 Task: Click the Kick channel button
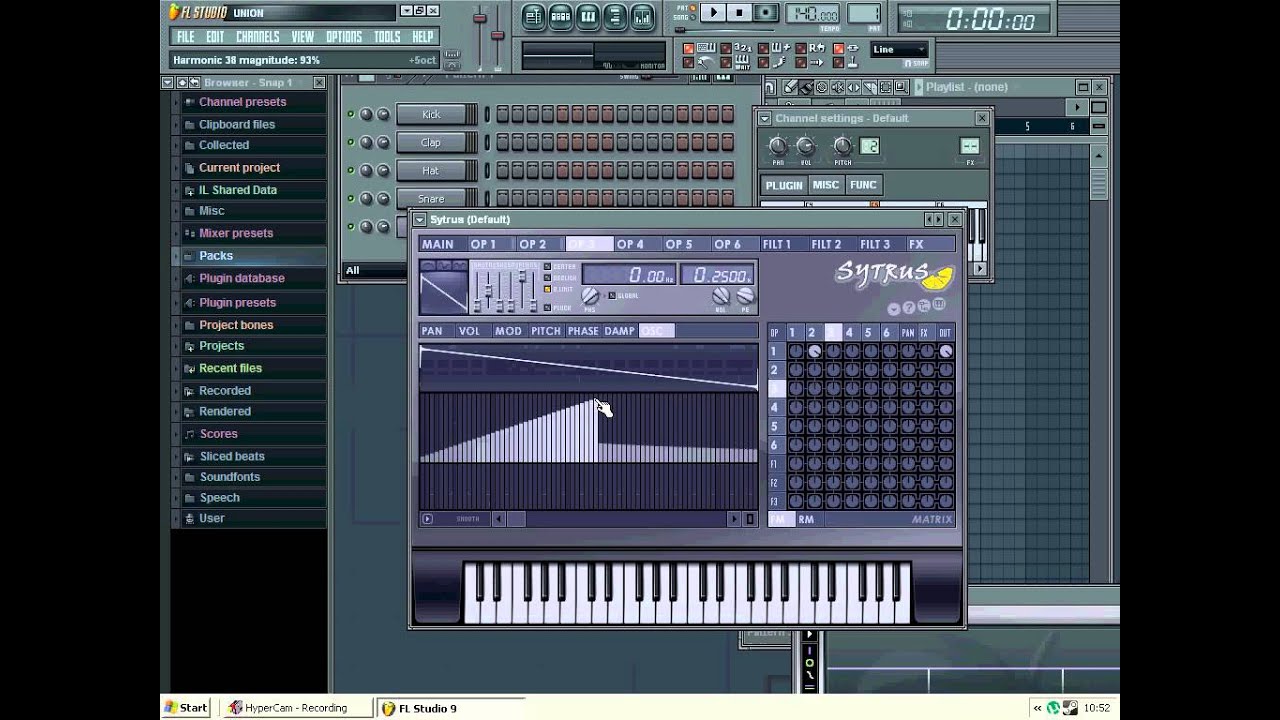click(x=430, y=114)
